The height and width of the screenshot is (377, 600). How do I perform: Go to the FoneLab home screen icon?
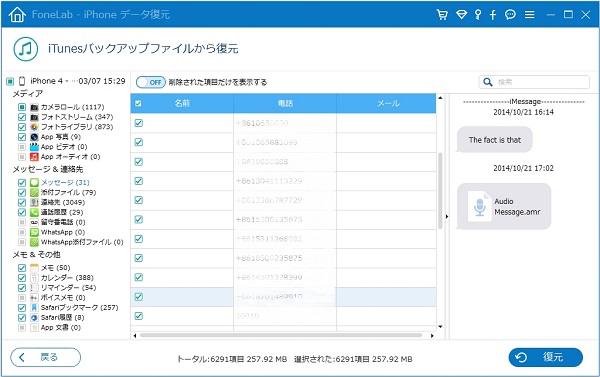(17, 15)
